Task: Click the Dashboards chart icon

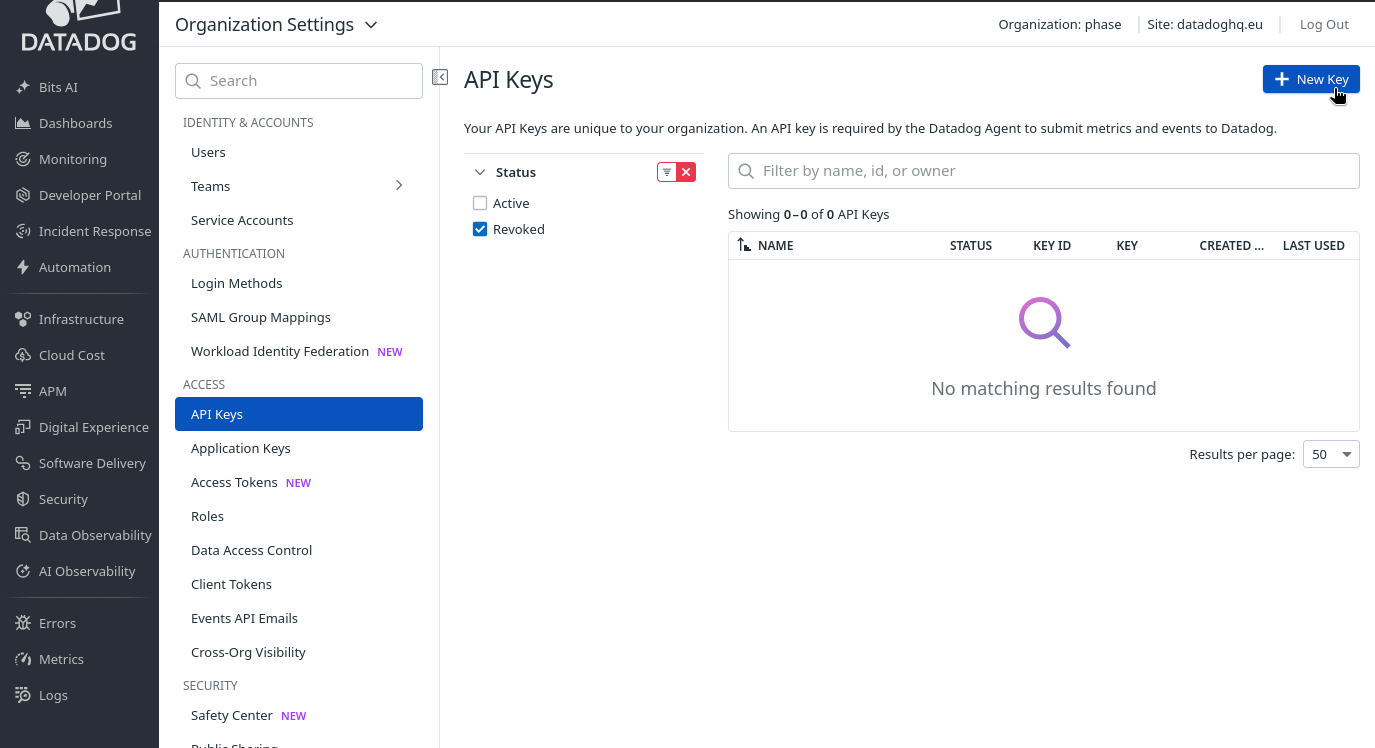Action: click(x=23, y=123)
